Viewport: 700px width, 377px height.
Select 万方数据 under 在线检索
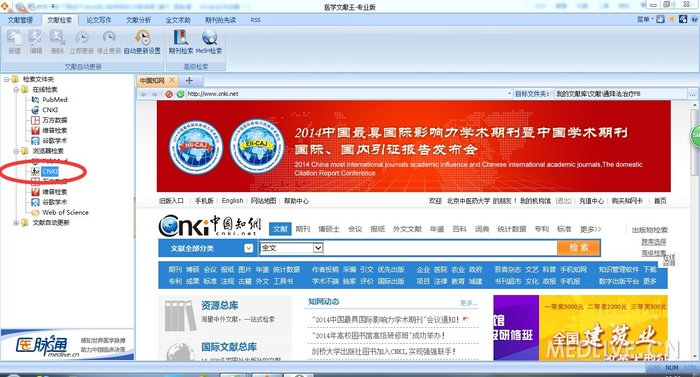pos(54,120)
